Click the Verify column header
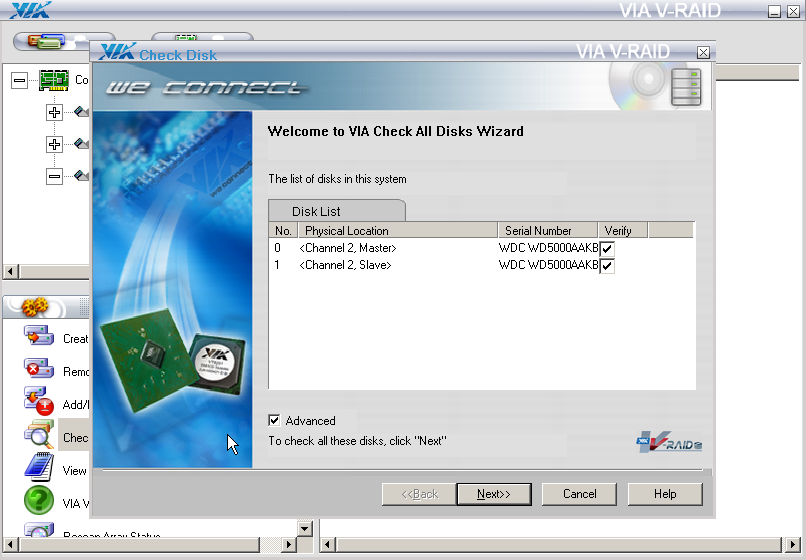This screenshot has width=806, height=560. point(622,230)
